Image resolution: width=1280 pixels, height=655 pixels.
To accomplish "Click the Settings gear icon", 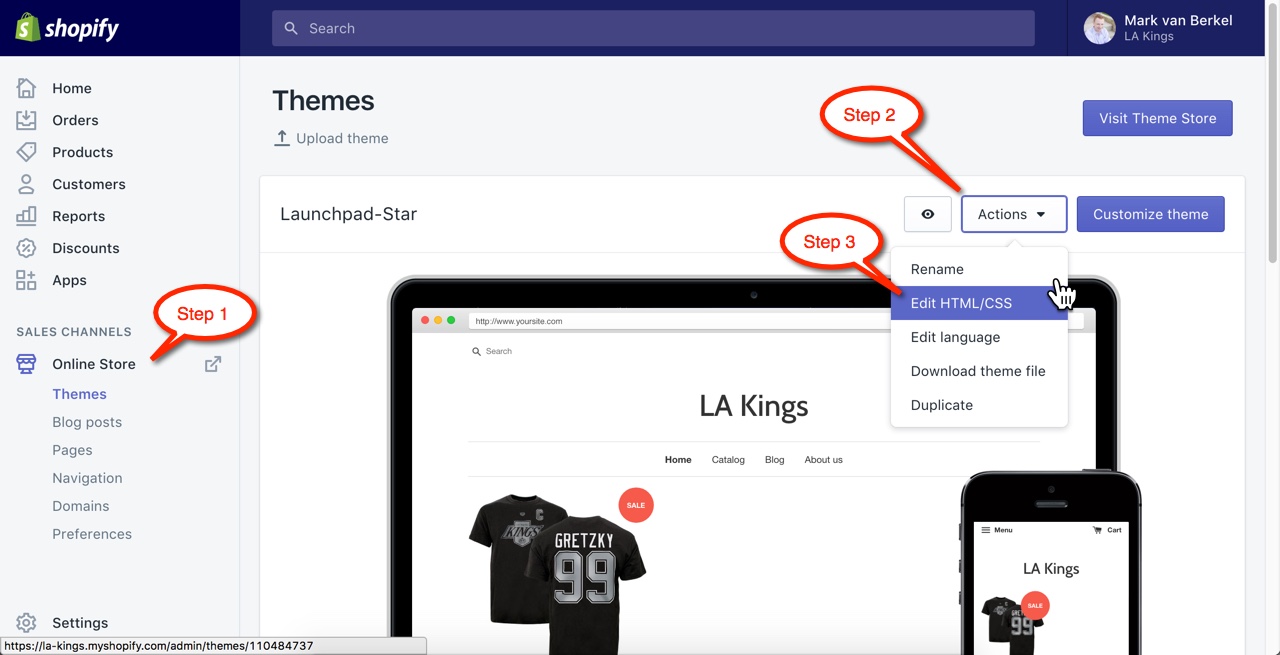I will (x=26, y=623).
